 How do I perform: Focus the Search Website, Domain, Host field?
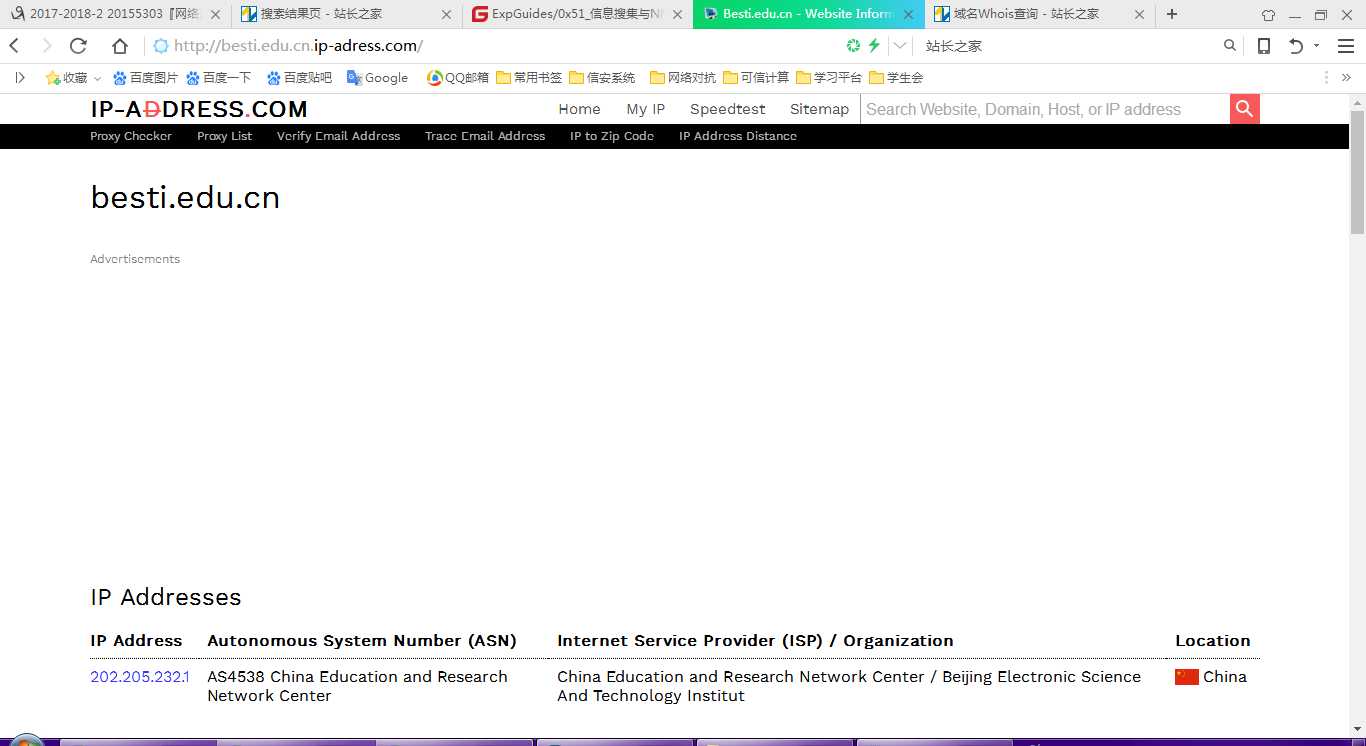click(x=1045, y=110)
